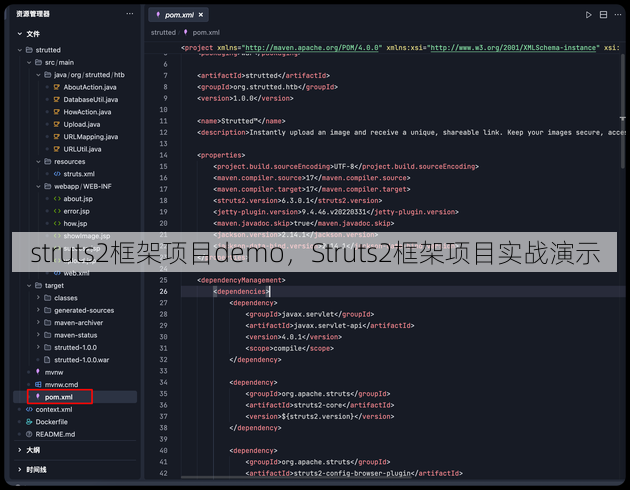Viewport: 630px width, 490px height.
Task: Expand the classes folder
Action: [x=38, y=298]
